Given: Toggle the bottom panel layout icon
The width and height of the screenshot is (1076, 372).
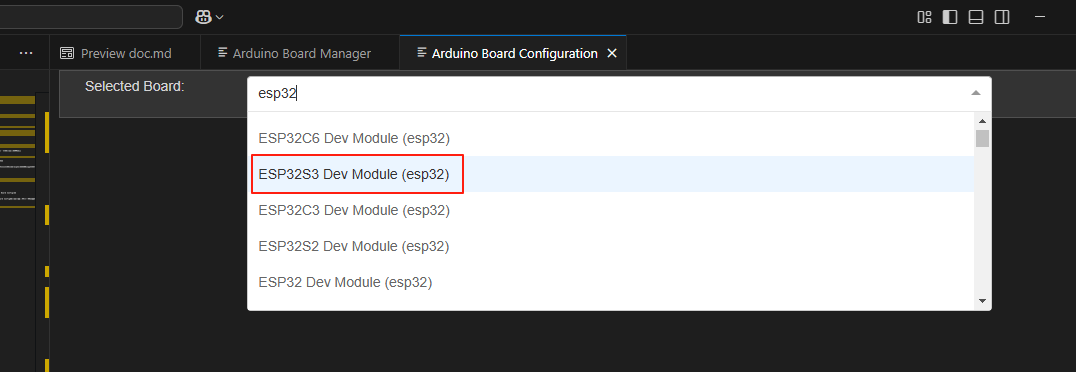Looking at the screenshot, I should point(976,17).
